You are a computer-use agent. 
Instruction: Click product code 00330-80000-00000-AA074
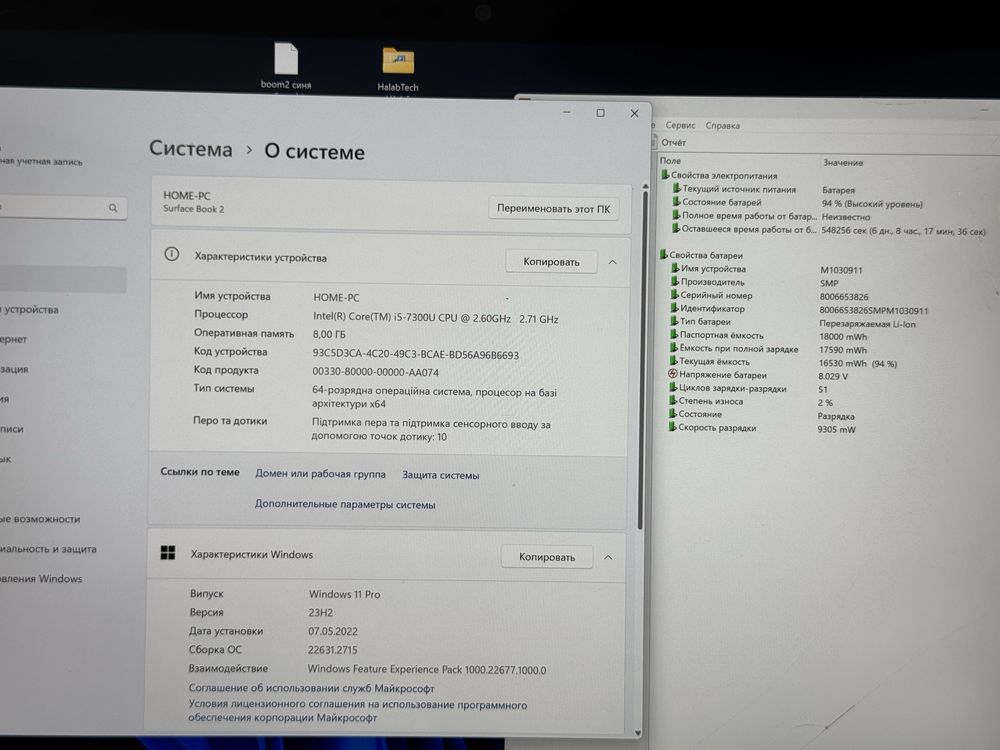click(x=376, y=372)
